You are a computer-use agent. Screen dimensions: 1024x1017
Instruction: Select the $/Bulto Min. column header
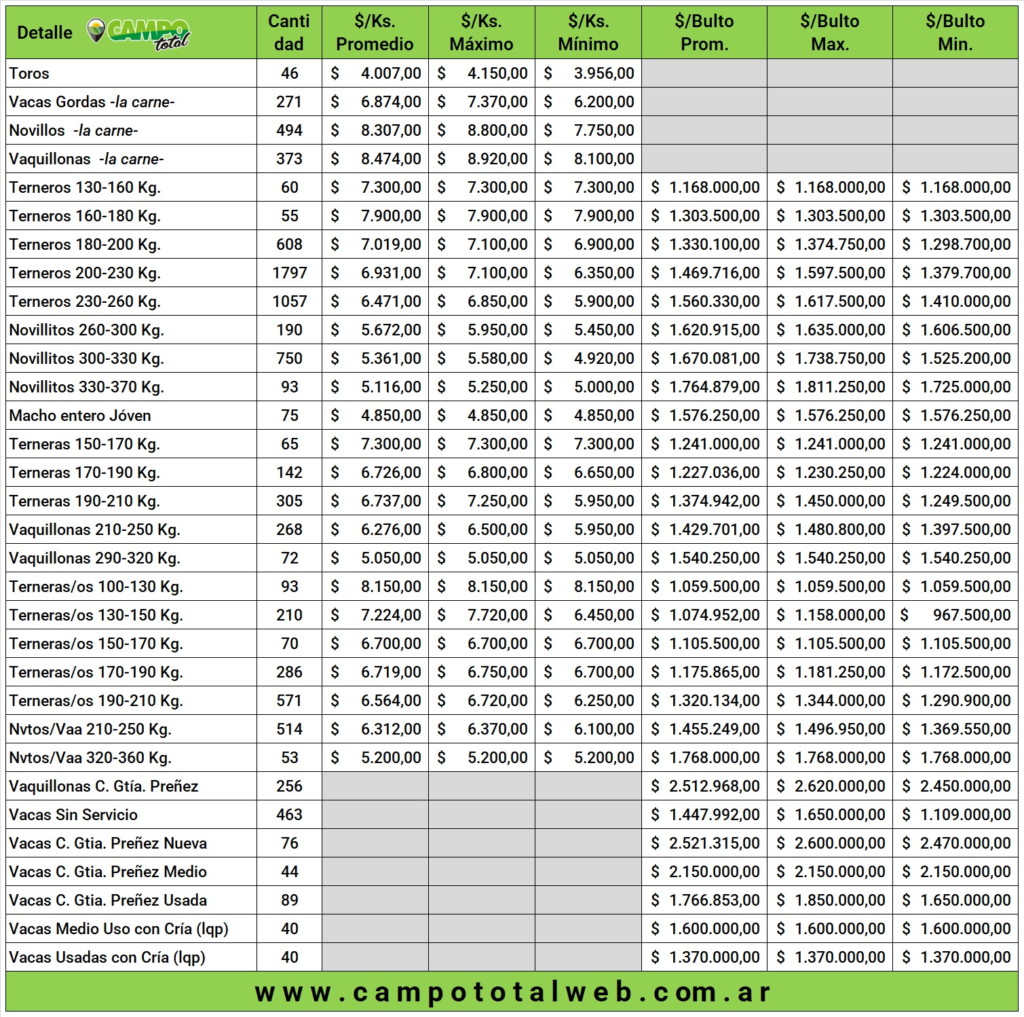[956, 32]
